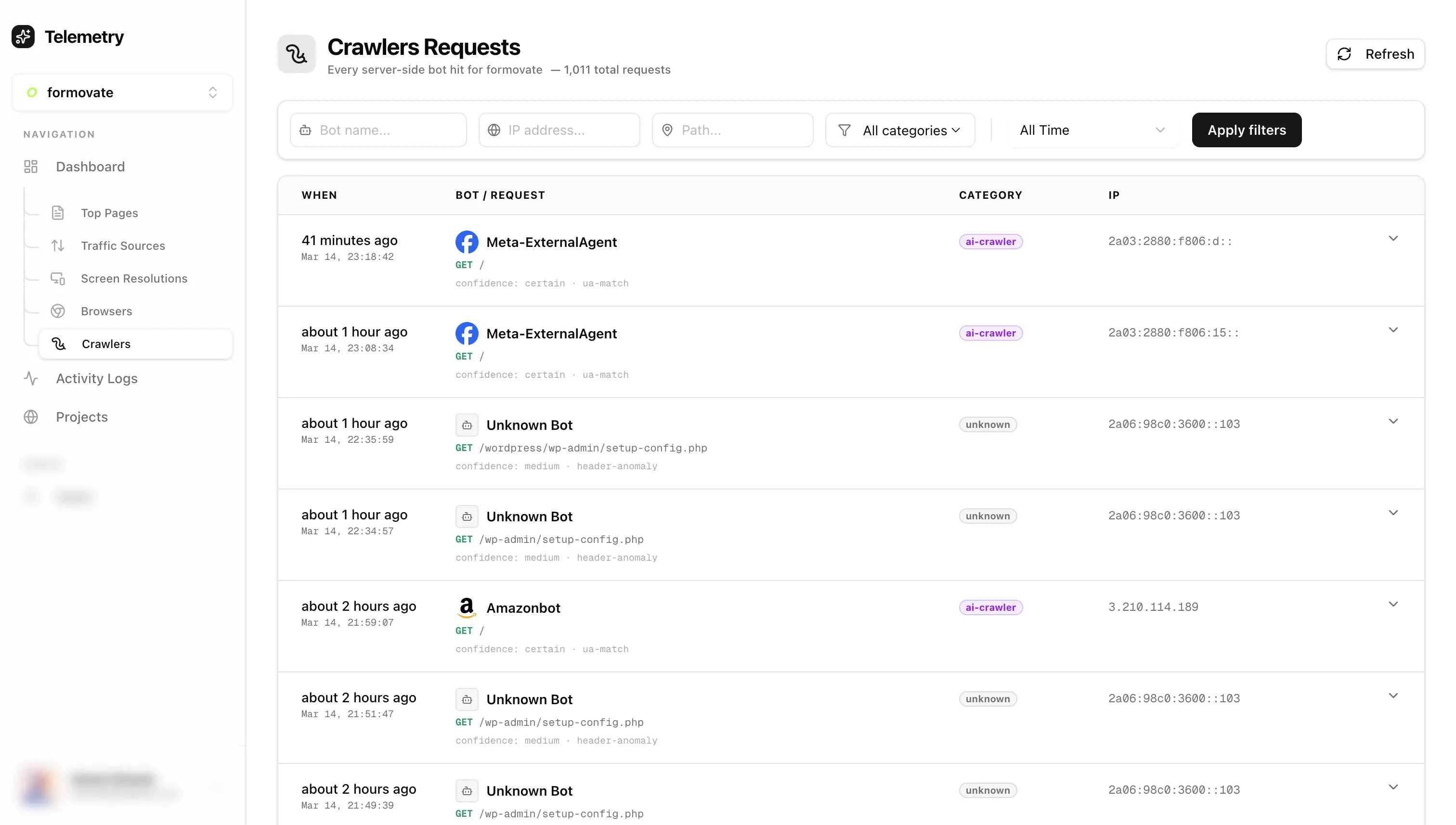The image size is (1456, 825).
Task: Click the refresh arrows icon
Action: coord(1344,54)
